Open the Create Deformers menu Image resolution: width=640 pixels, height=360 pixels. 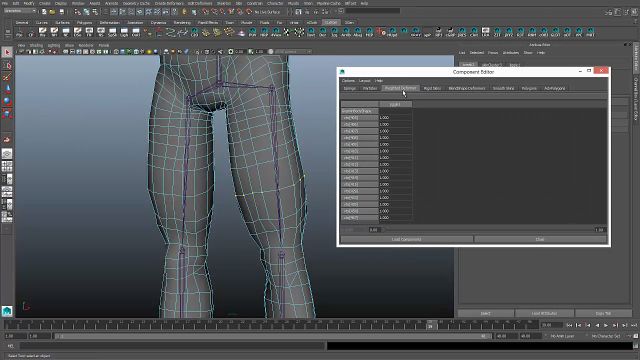pos(169,3)
